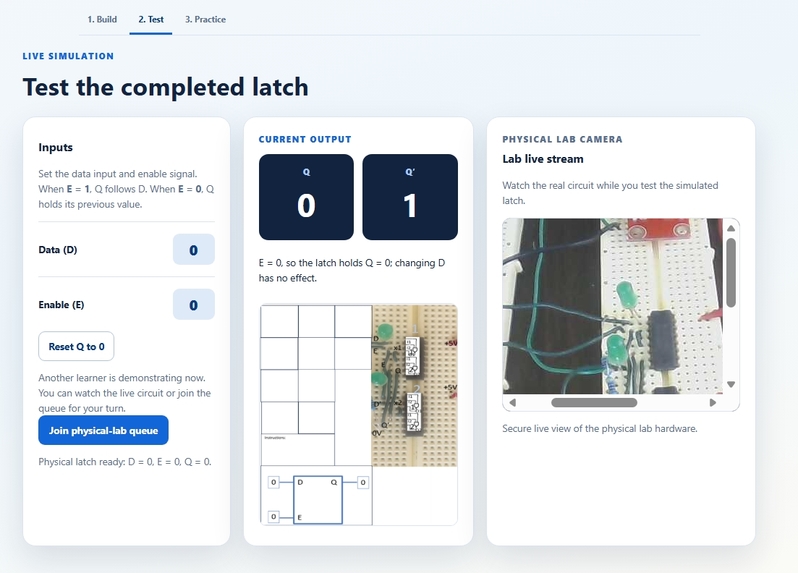Click the 'Test the completed latch' heading
Viewport: 798px width, 573px height.
tap(165, 87)
